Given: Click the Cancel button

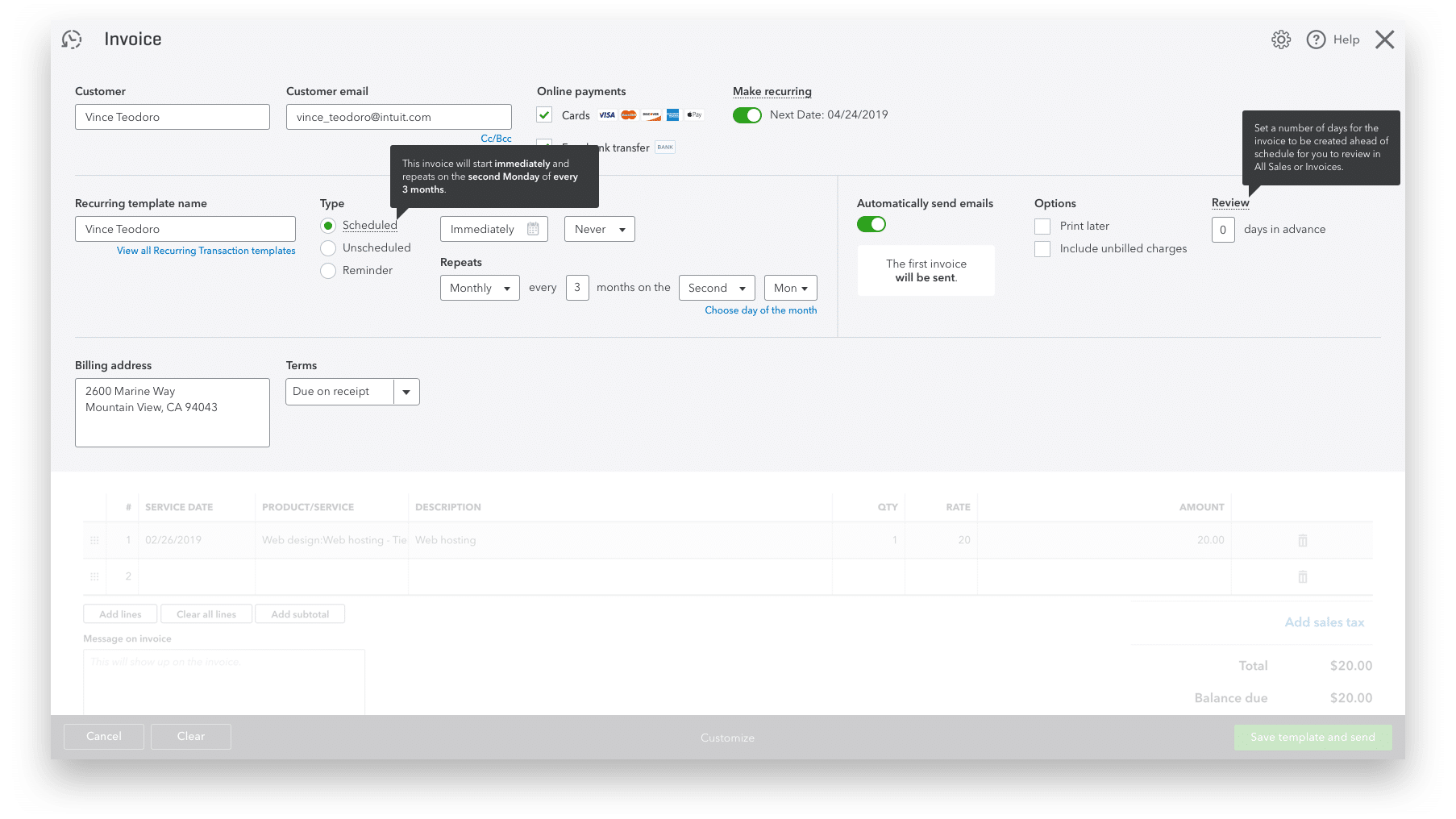Looking at the screenshot, I should click(x=104, y=737).
